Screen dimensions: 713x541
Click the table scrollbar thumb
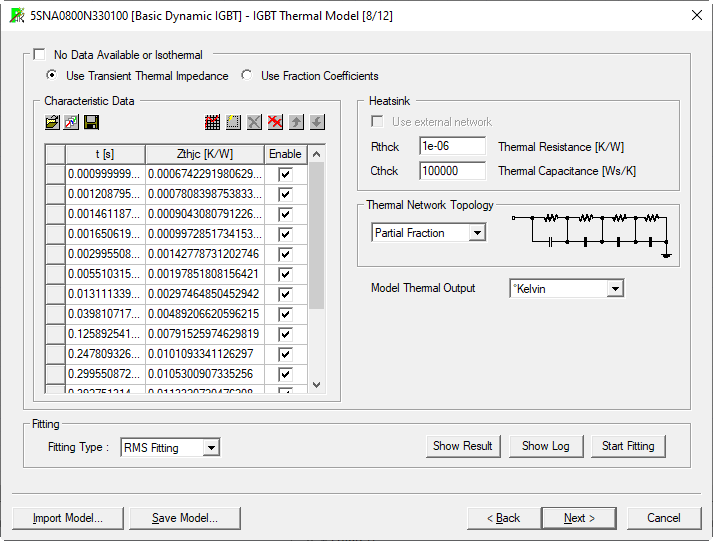[x=316, y=235]
